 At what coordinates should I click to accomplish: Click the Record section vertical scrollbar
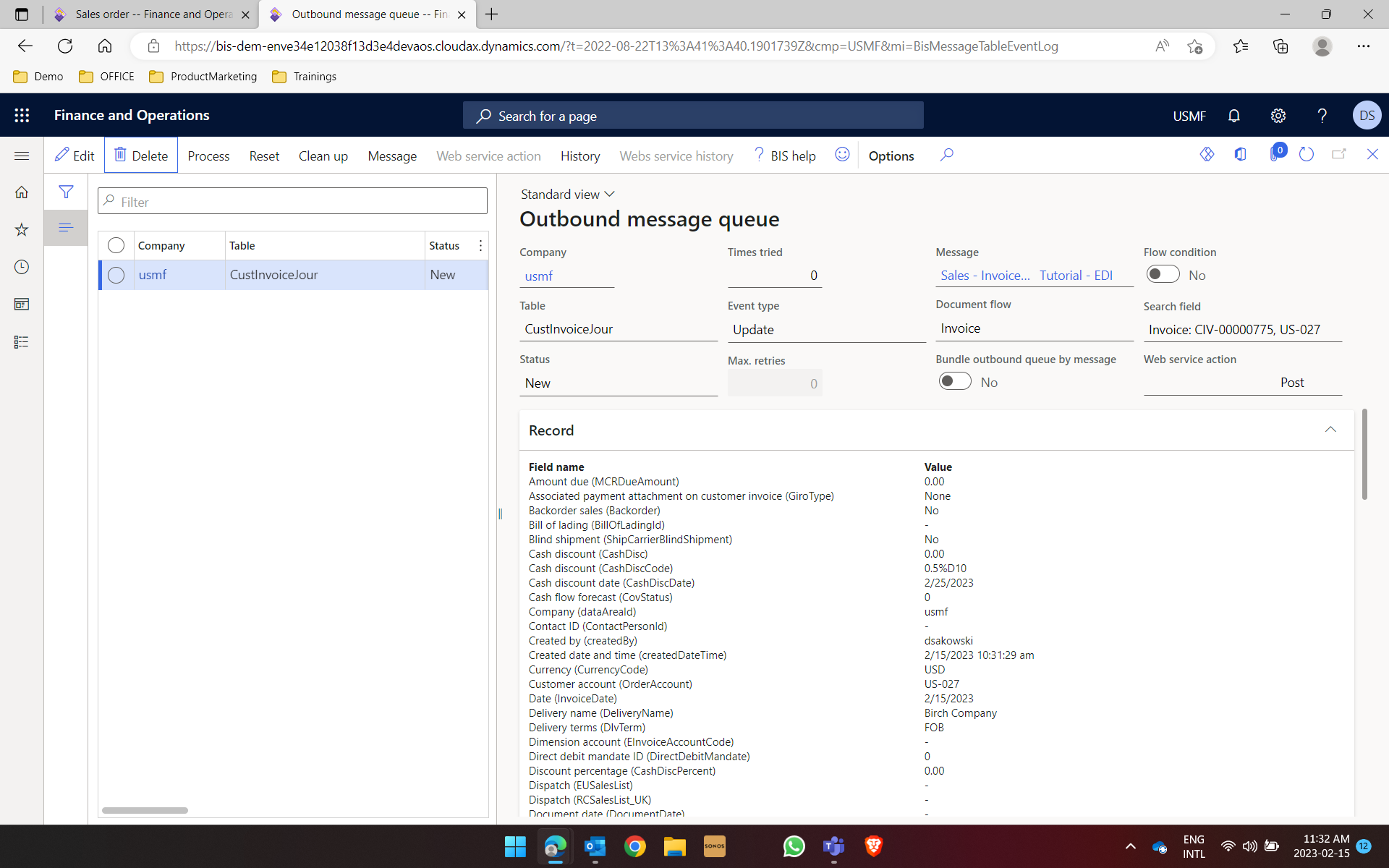(x=1364, y=454)
